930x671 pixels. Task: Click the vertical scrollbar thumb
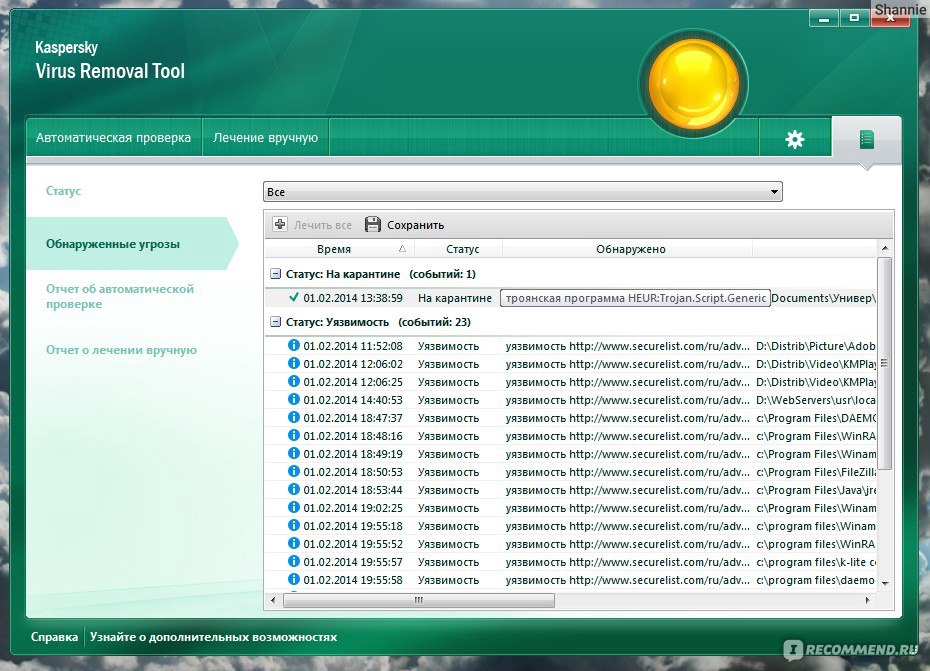point(884,363)
